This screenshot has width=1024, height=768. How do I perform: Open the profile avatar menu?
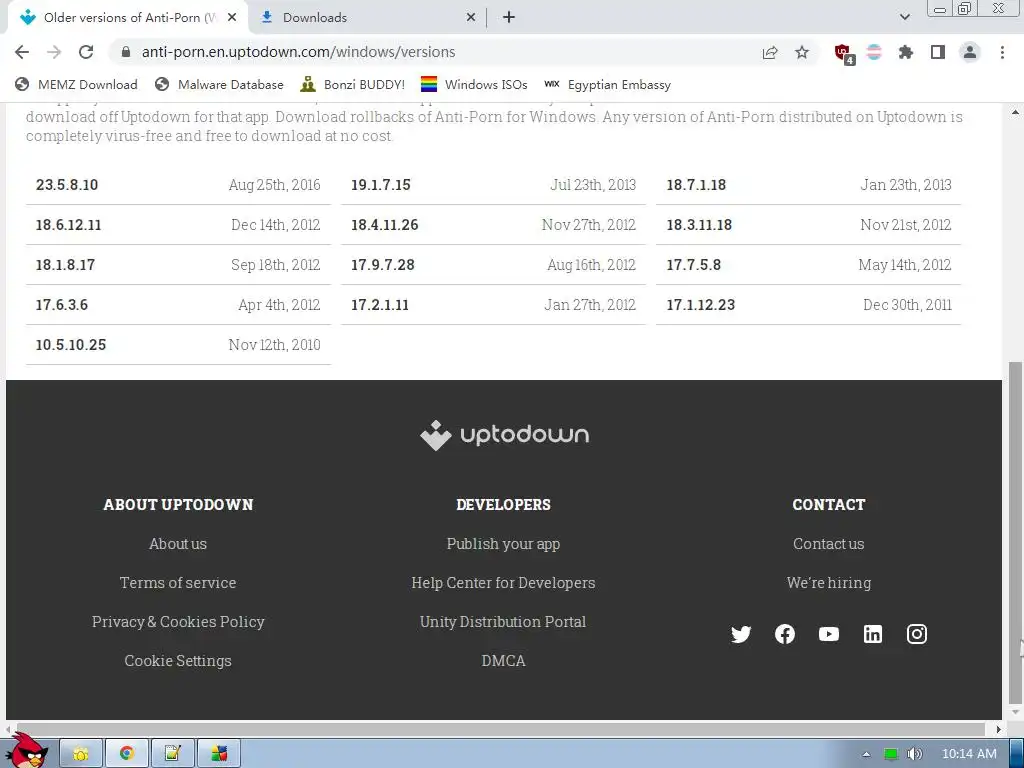point(970,52)
